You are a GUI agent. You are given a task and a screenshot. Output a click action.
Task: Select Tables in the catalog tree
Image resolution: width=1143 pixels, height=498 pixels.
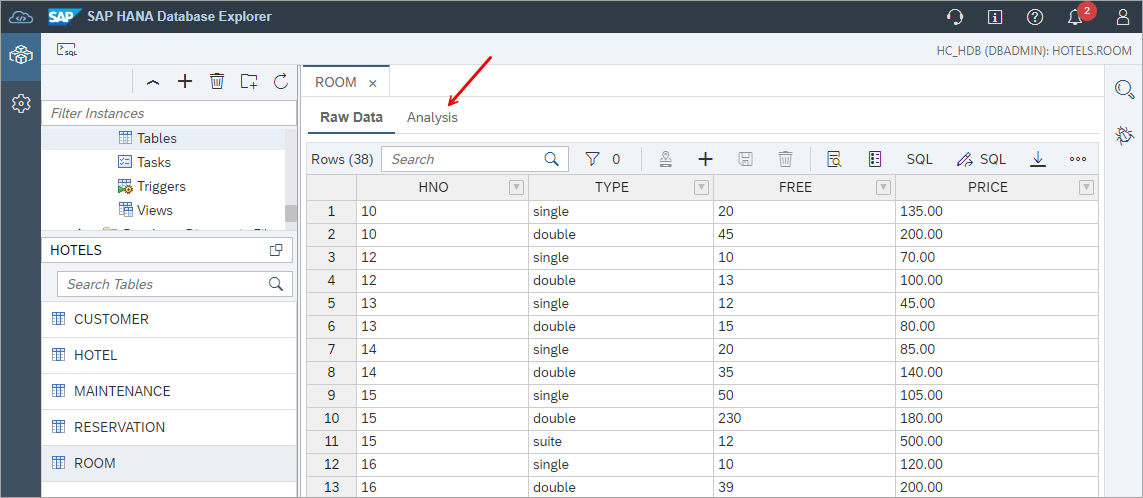click(x=157, y=138)
